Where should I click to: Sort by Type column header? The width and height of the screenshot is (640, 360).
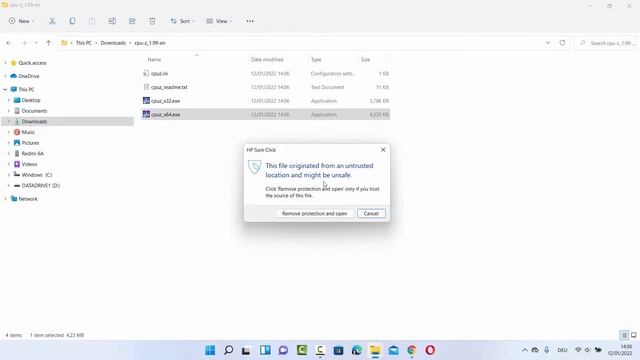point(316,60)
